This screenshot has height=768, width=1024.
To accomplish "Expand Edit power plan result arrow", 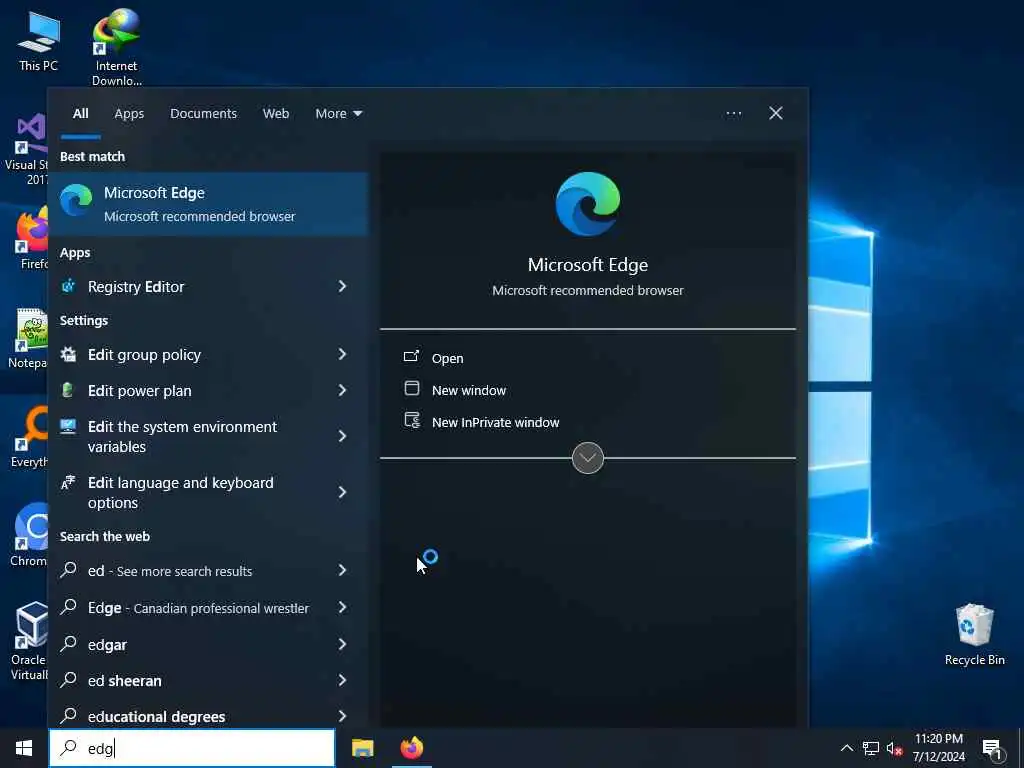I will (x=342, y=390).
